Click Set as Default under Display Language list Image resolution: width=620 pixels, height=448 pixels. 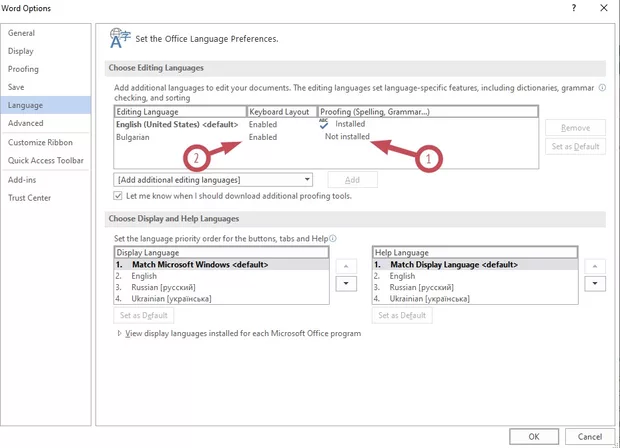coord(144,316)
